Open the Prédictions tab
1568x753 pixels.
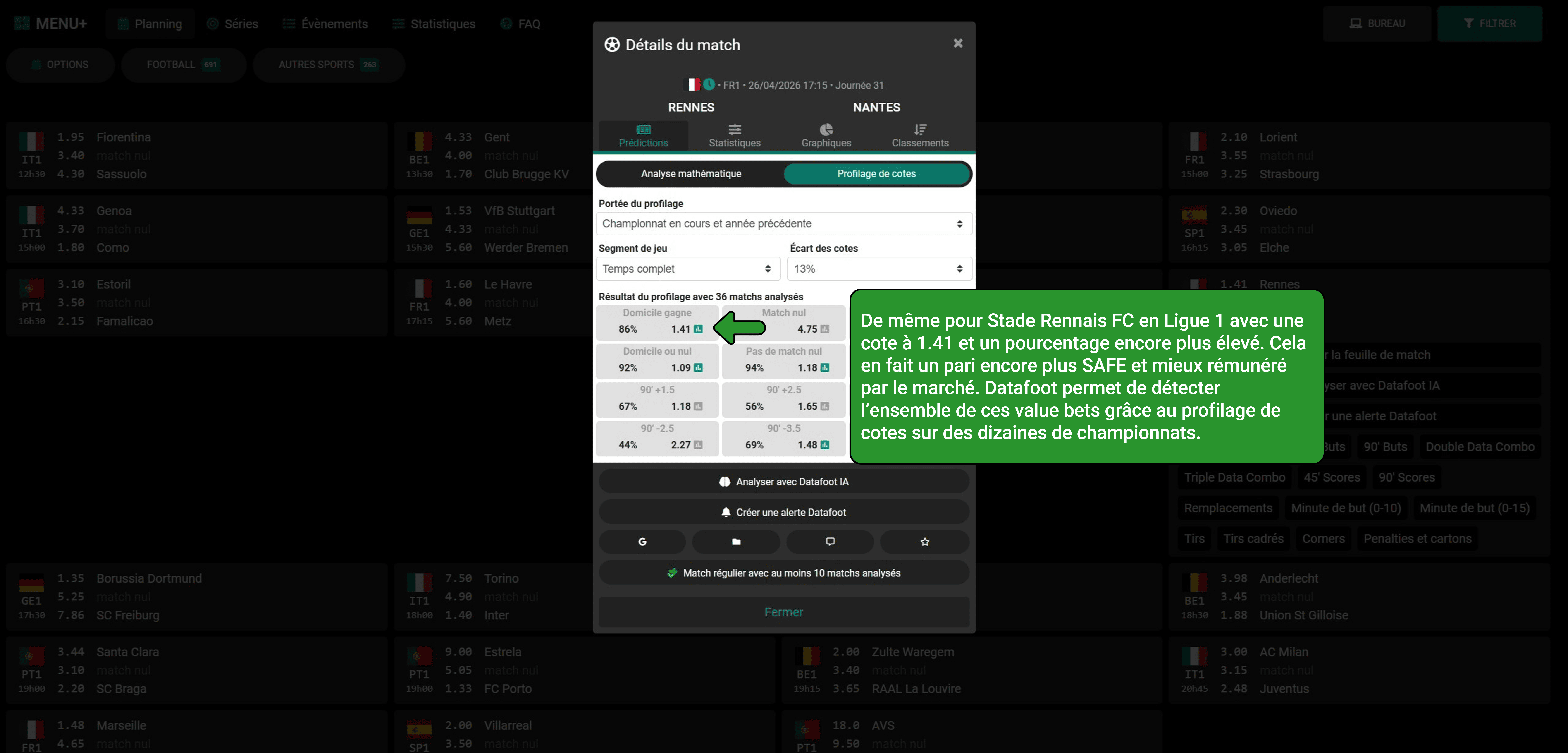tap(643, 136)
